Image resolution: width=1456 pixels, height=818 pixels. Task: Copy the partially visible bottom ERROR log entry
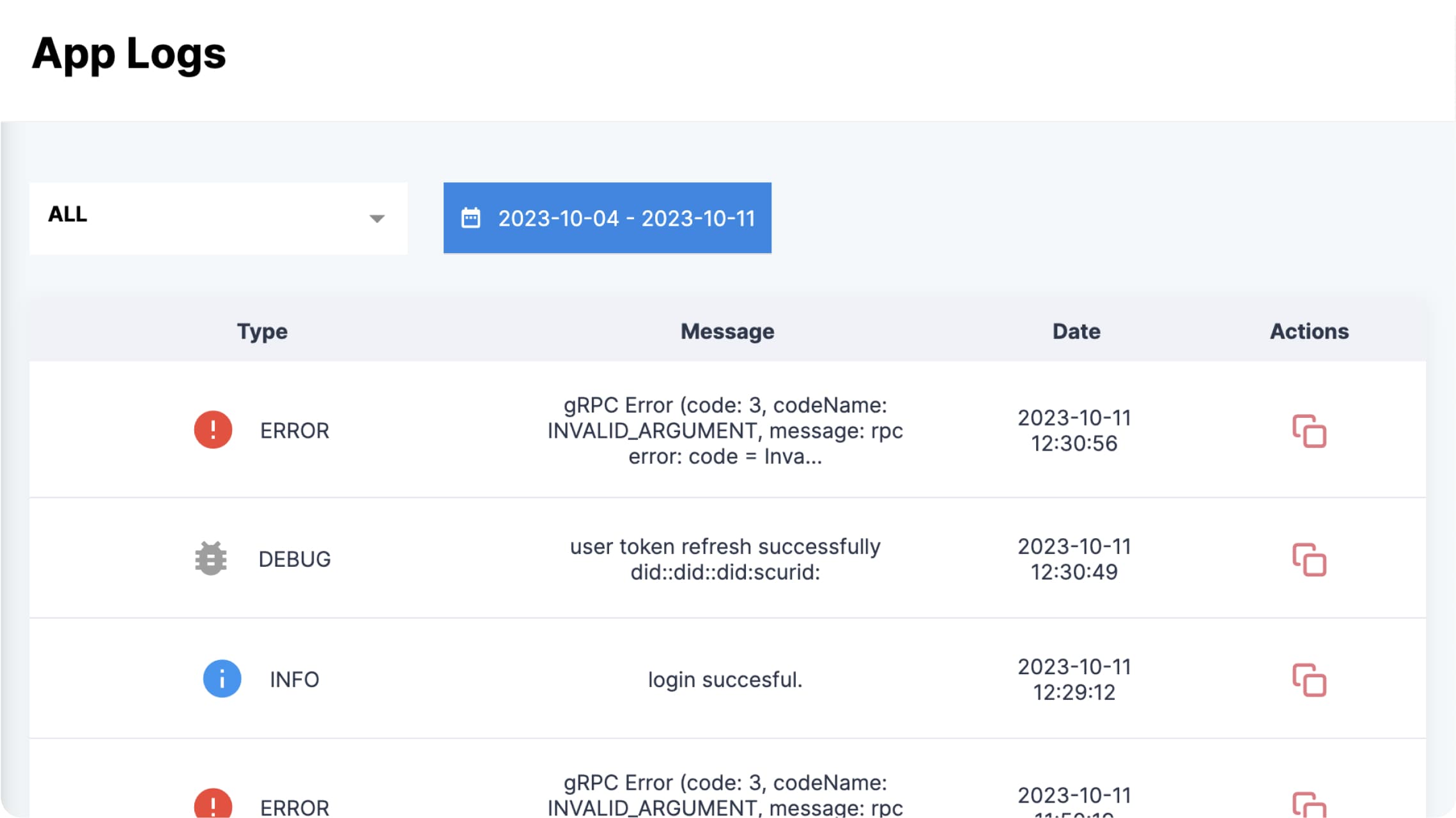[1309, 805]
